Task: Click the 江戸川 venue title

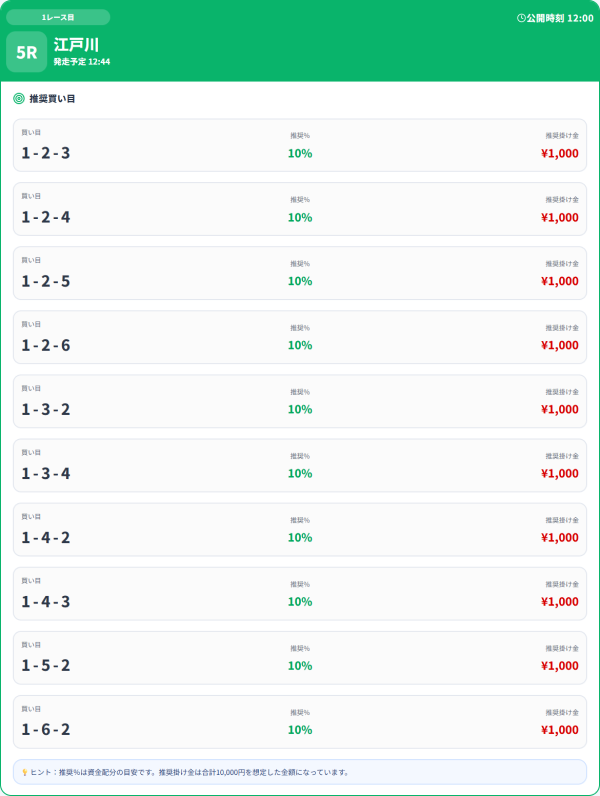Action: [x=76, y=45]
